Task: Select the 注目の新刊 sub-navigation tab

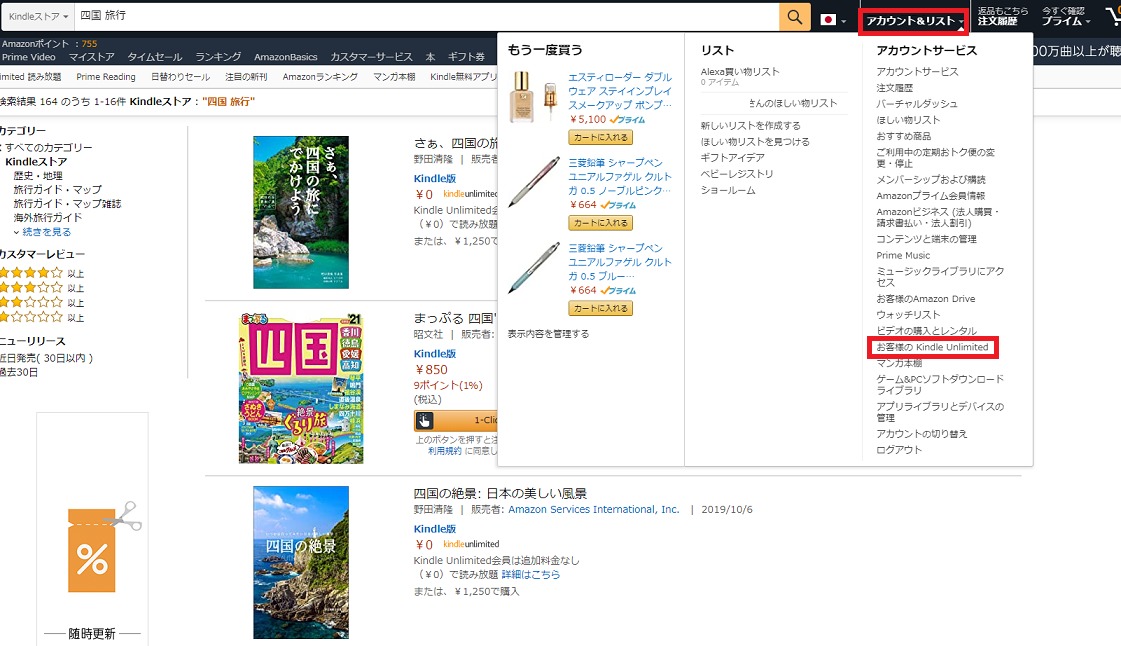Action: (246, 76)
